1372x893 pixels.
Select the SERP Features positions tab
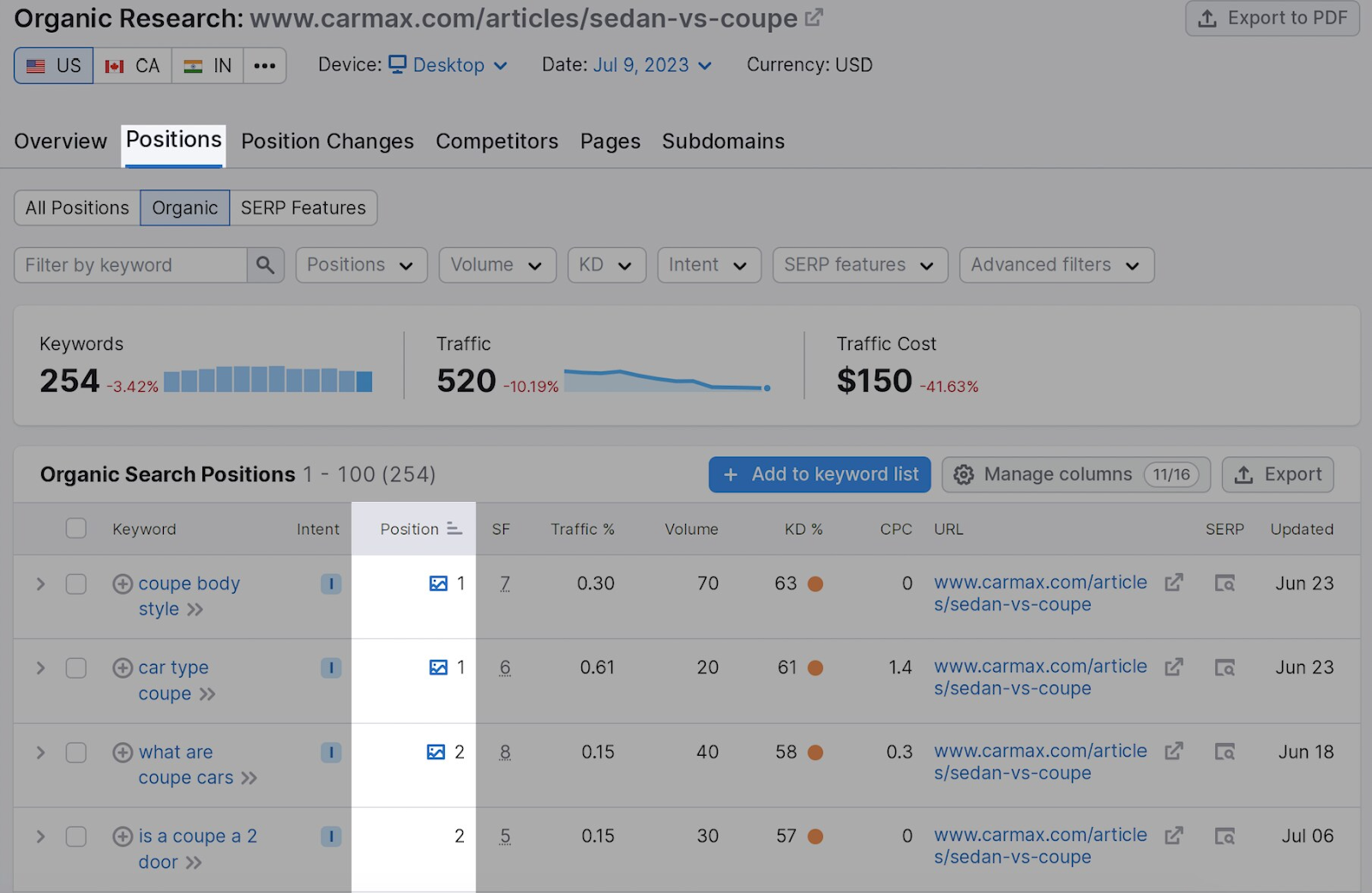(x=303, y=208)
